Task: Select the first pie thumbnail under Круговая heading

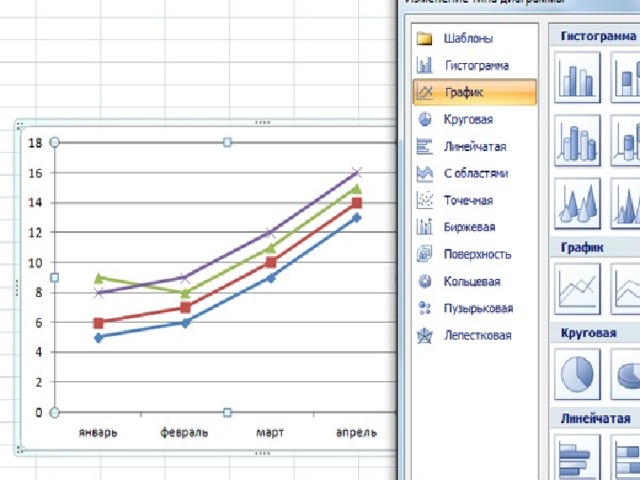Action: [x=577, y=374]
